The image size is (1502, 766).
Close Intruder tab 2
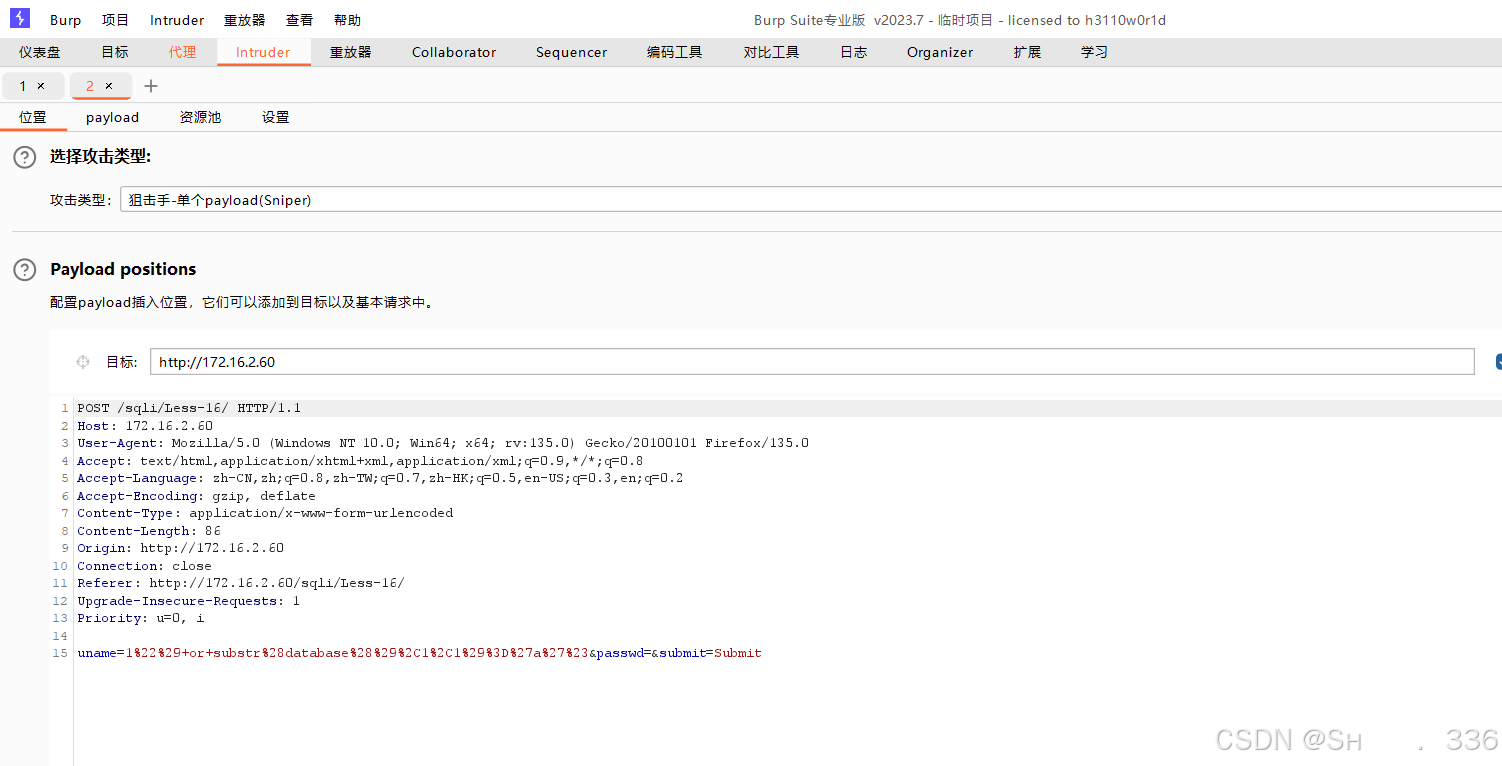coord(109,86)
